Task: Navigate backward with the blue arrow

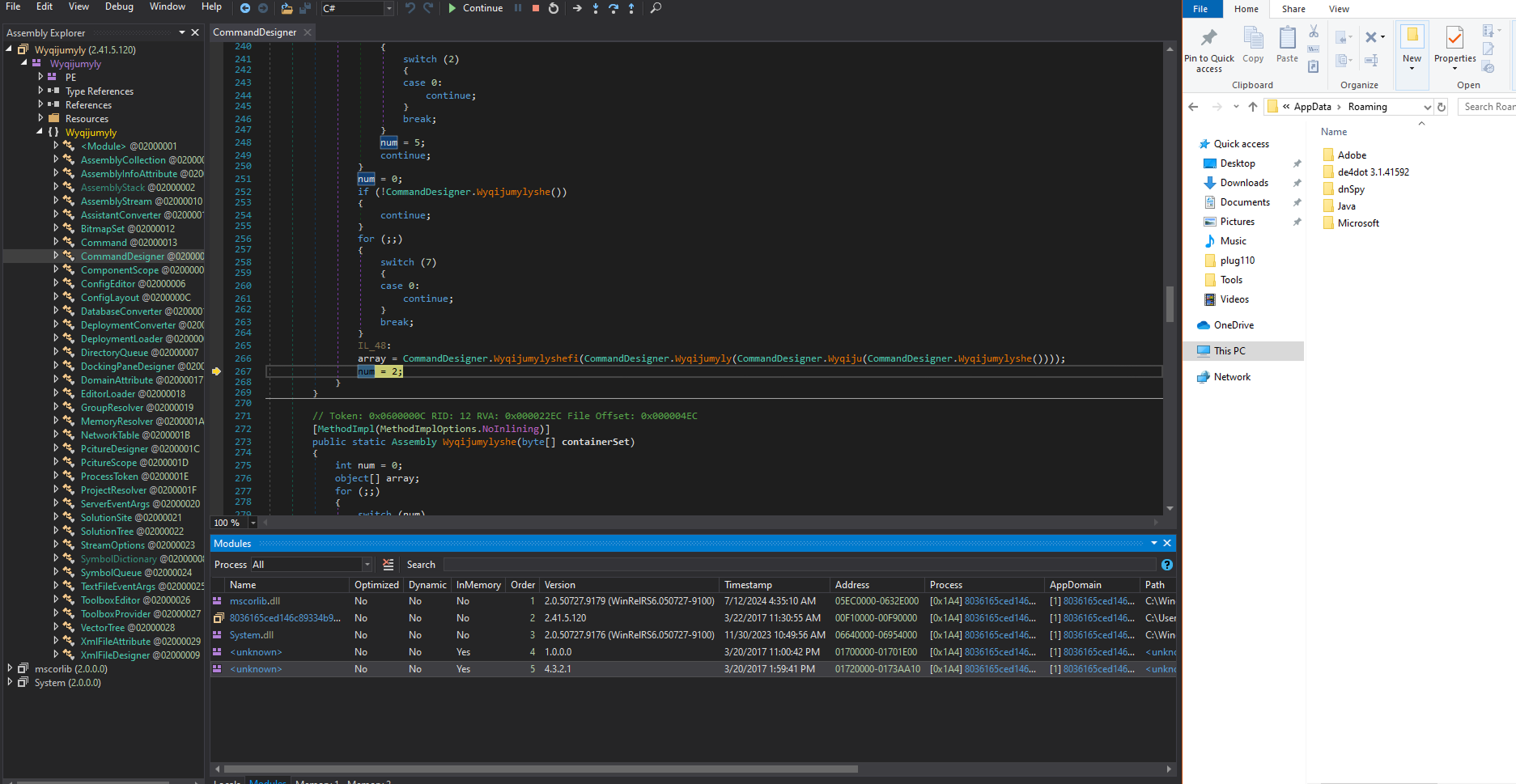Action: pos(245,8)
